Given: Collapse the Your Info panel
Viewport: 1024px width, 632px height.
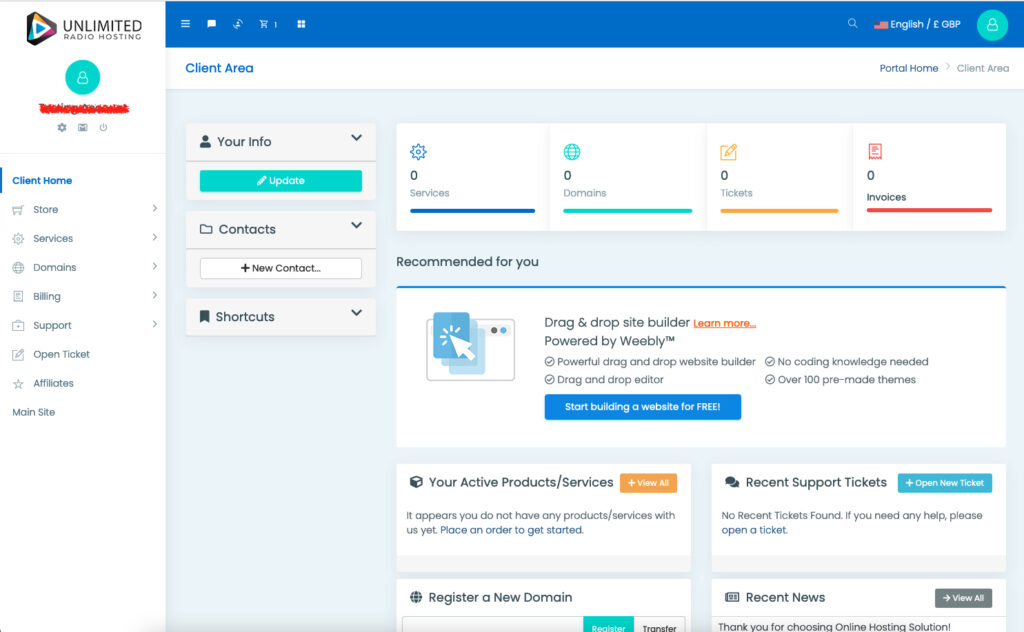Looking at the screenshot, I should [356, 139].
